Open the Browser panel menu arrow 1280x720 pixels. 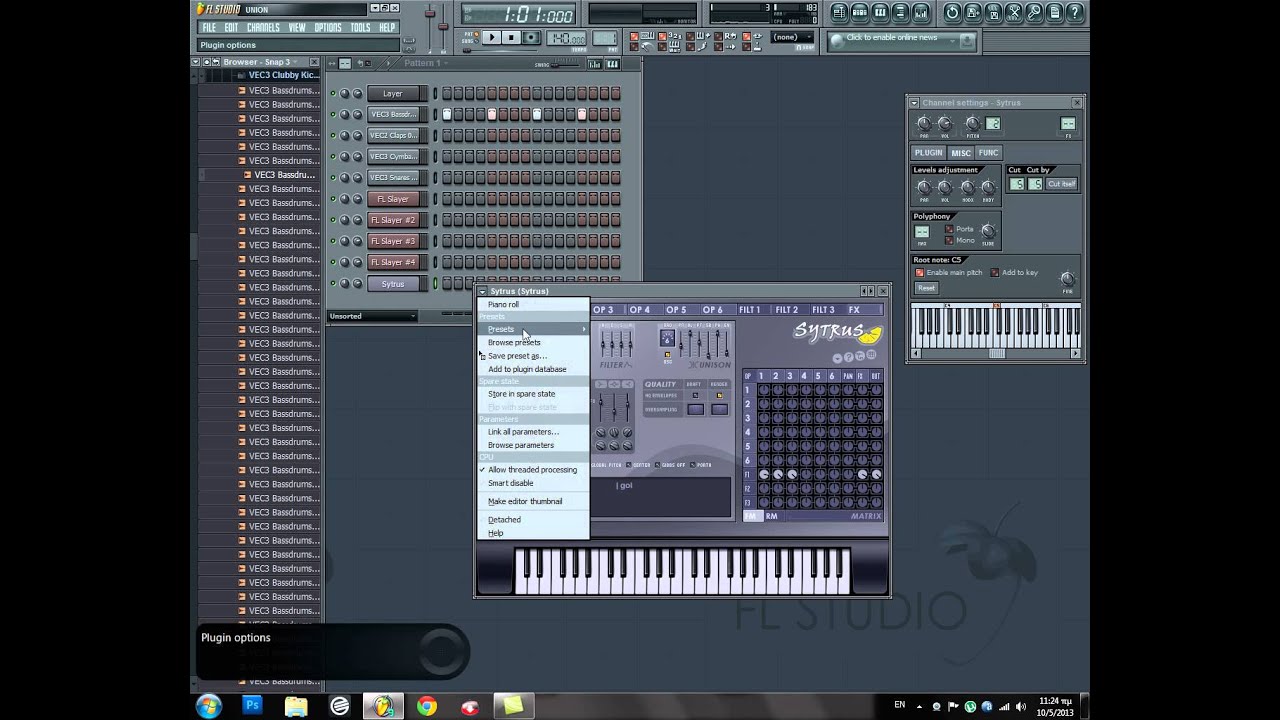pos(196,62)
